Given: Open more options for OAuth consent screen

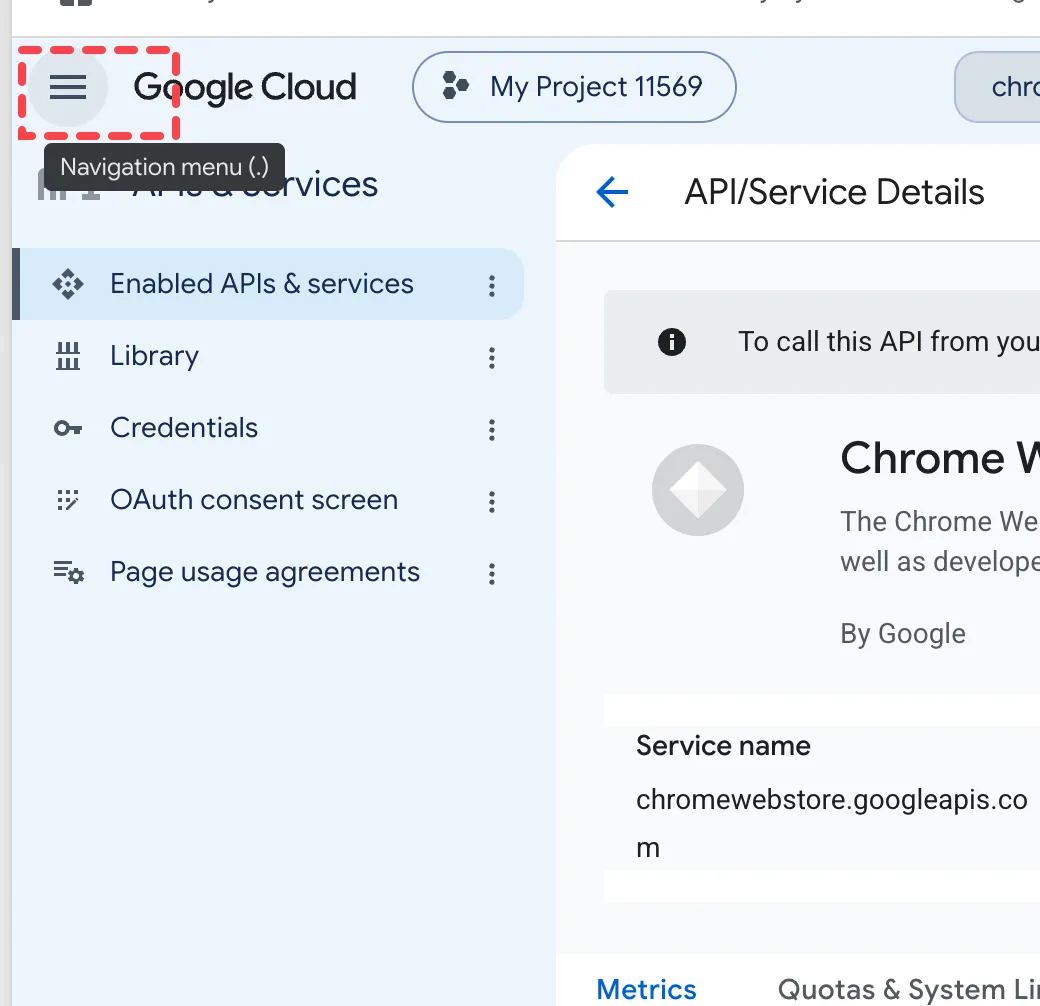Looking at the screenshot, I should (x=491, y=502).
